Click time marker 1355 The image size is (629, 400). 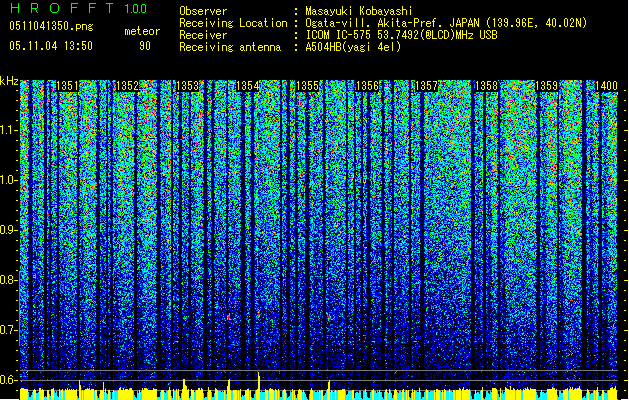pos(307,86)
